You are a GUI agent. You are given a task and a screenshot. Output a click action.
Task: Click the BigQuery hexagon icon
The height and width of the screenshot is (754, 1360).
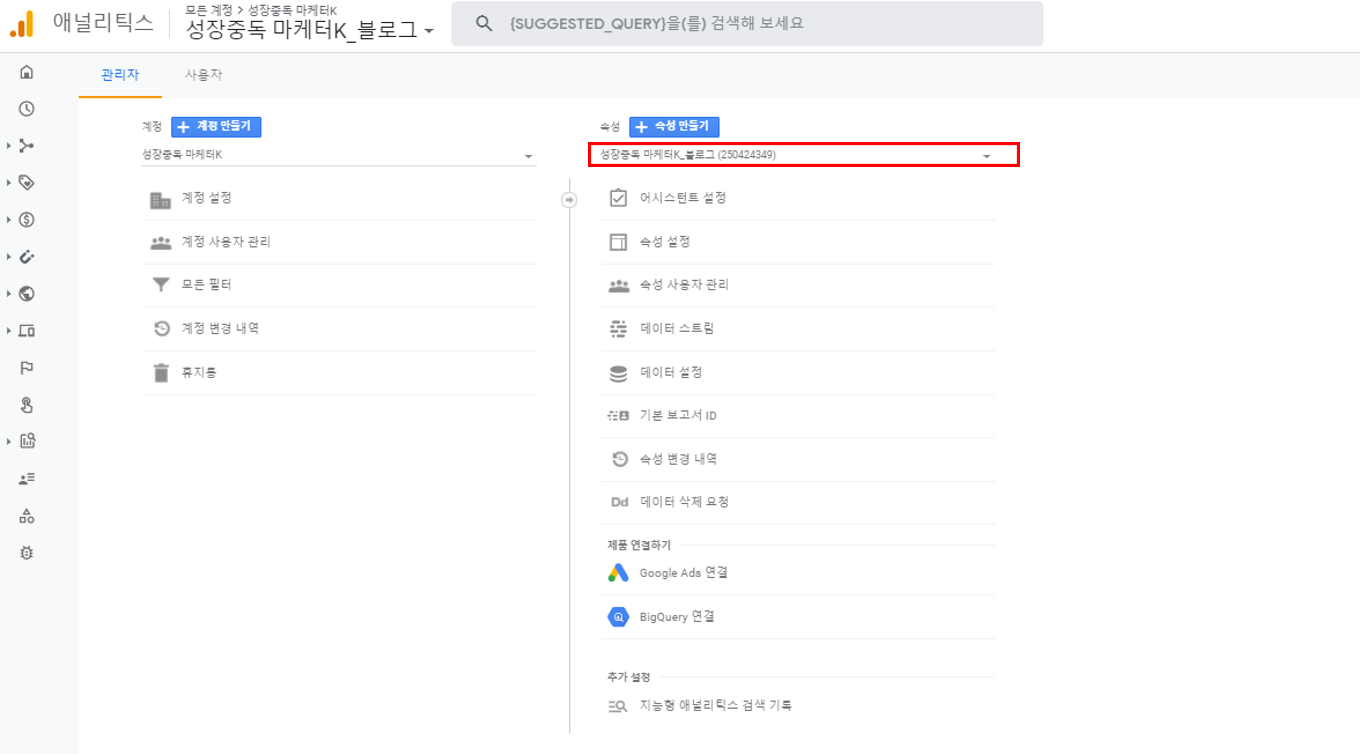pyautogui.click(x=618, y=617)
